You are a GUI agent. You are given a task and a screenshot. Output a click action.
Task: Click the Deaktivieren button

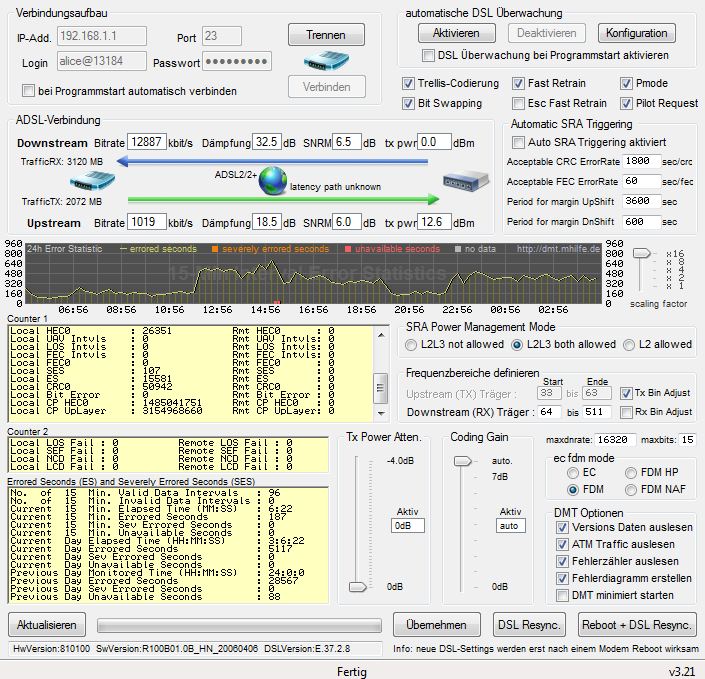(547, 33)
